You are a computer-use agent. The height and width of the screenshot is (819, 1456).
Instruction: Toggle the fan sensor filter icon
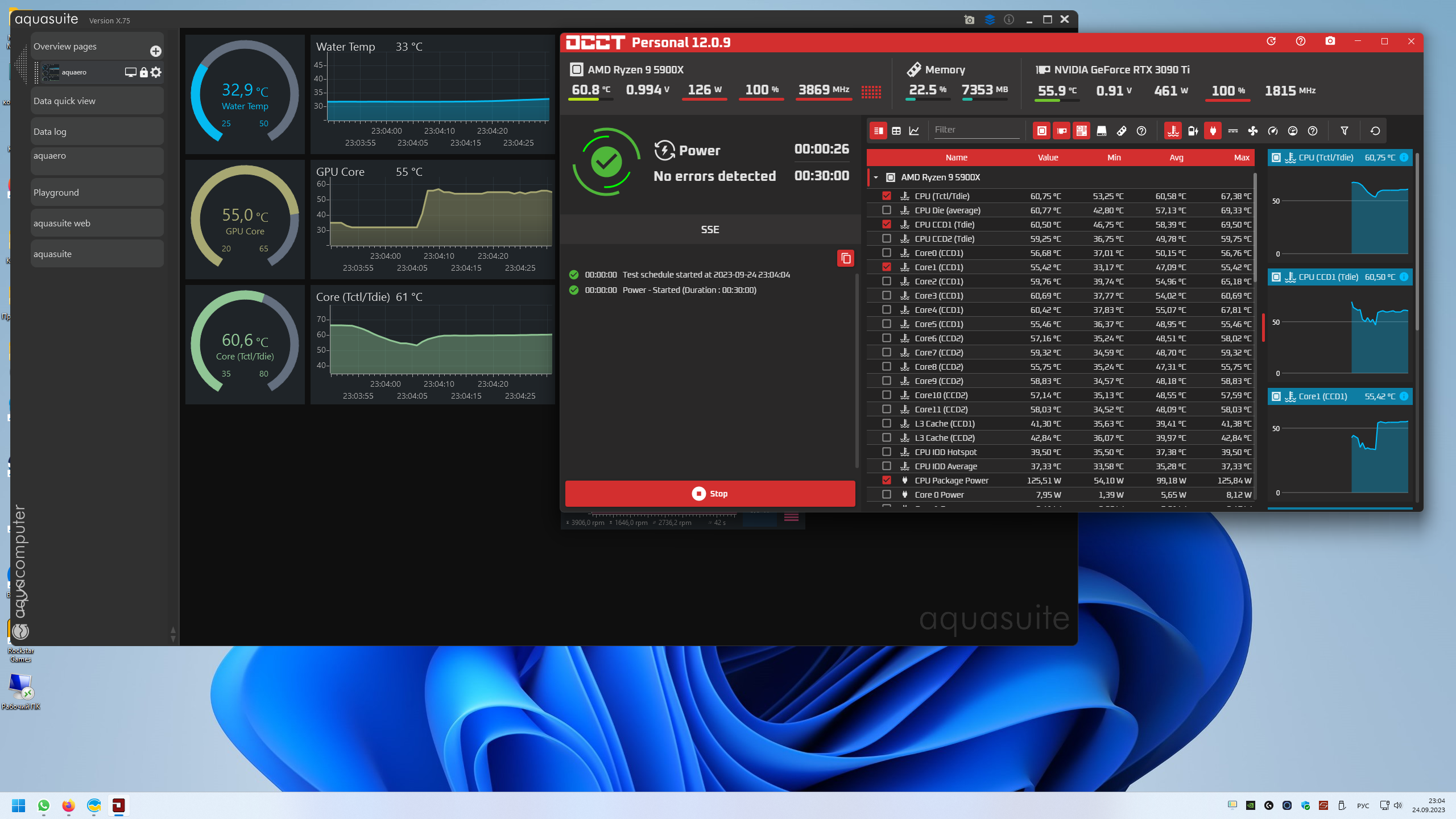[1252, 131]
